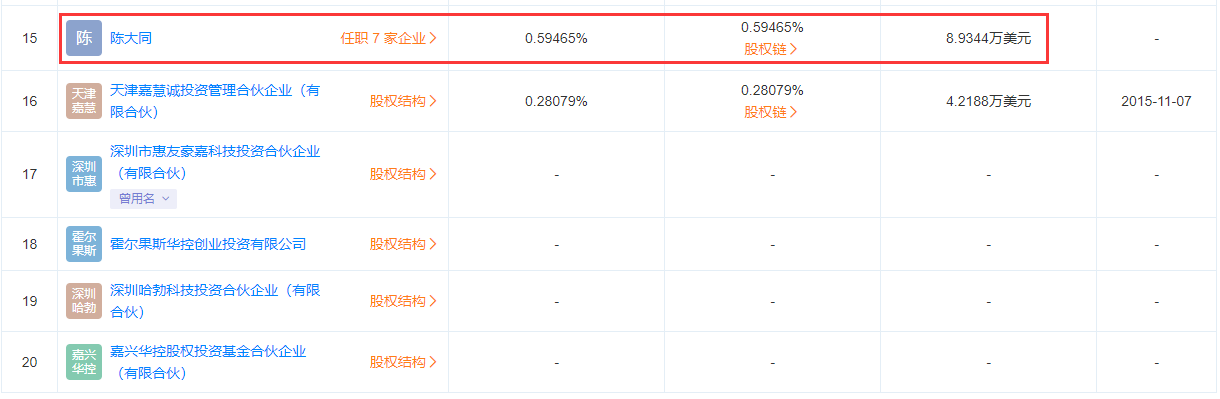Open 股权结构 for 霍尔果斯华控创业投资
Image resolution: width=1220 pixels, height=399 pixels.
click(x=404, y=244)
